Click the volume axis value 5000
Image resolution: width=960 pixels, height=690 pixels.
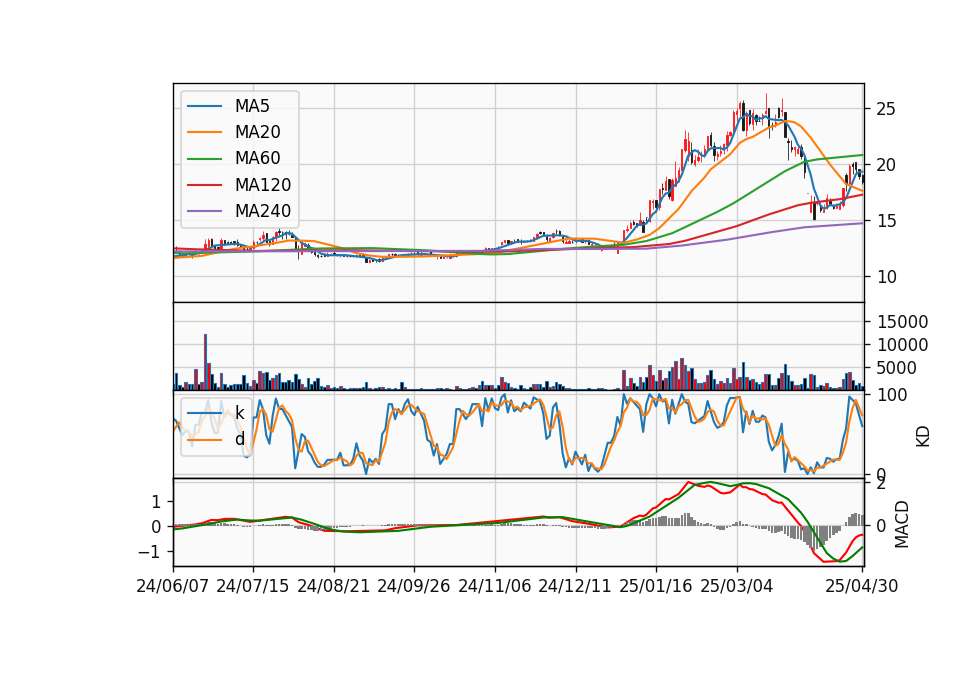(897, 368)
